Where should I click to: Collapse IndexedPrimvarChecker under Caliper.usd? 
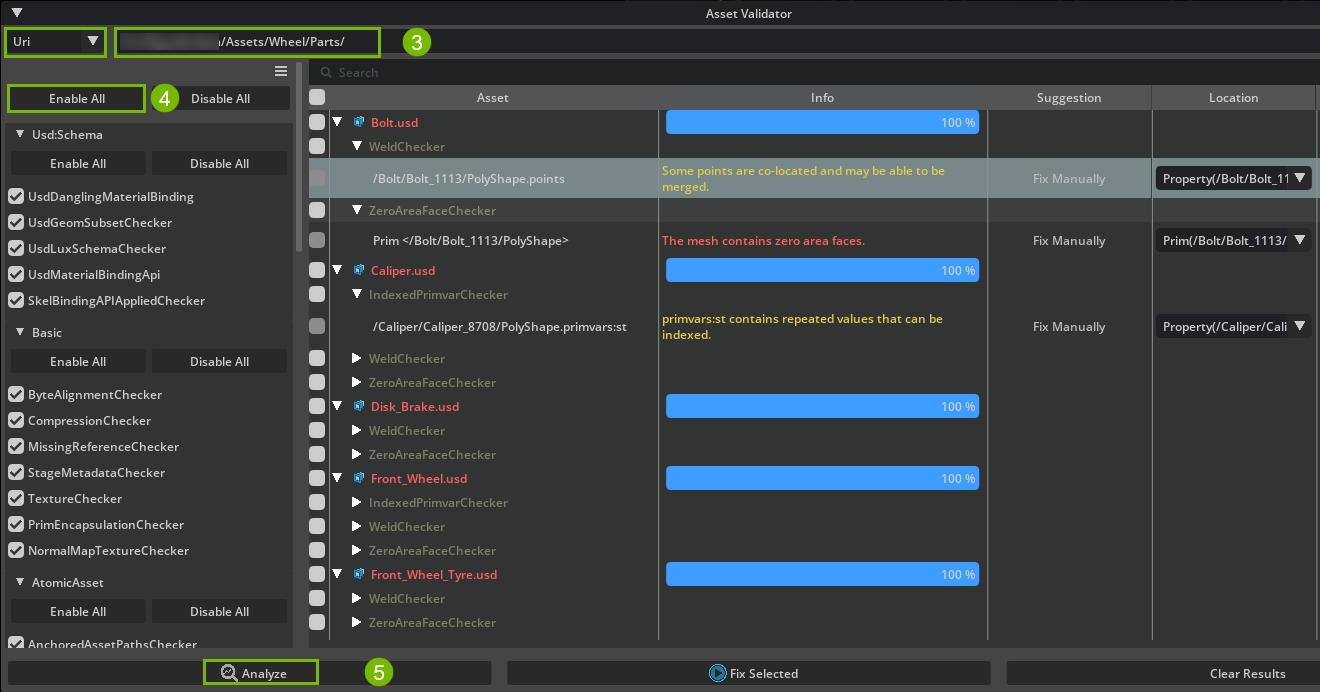coord(357,294)
